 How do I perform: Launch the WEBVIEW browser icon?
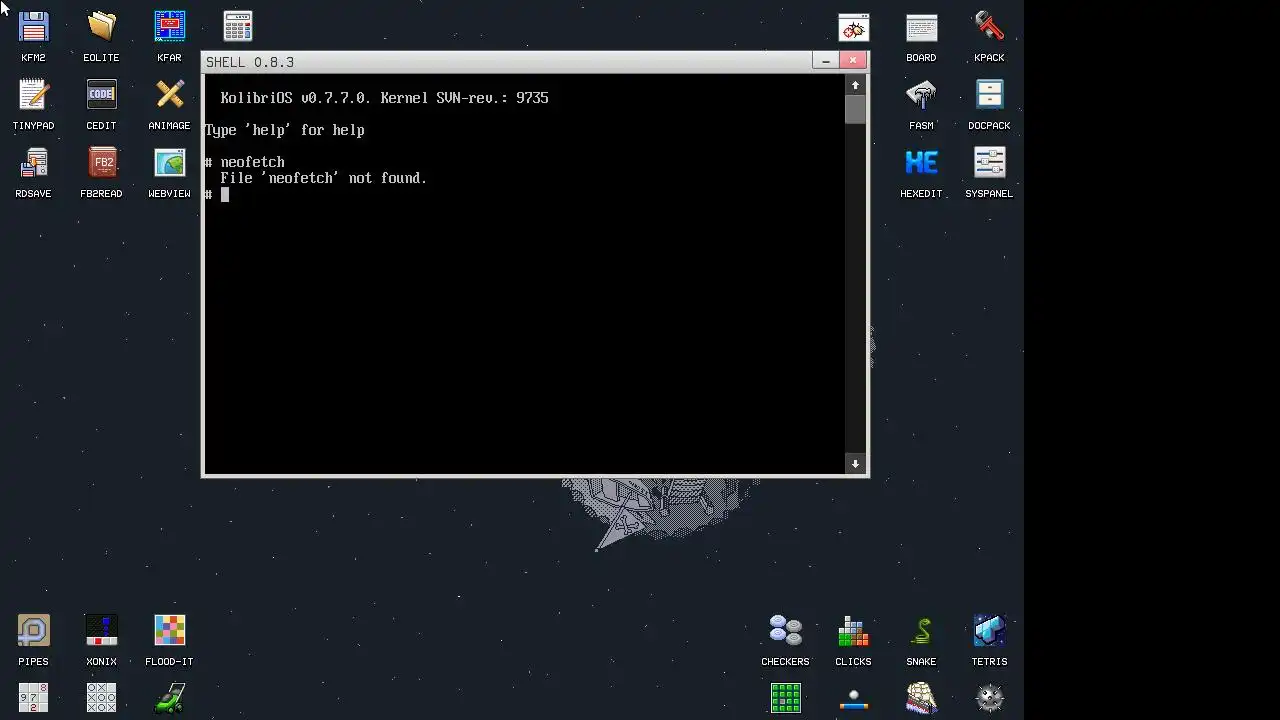pyautogui.click(x=169, y=163)
